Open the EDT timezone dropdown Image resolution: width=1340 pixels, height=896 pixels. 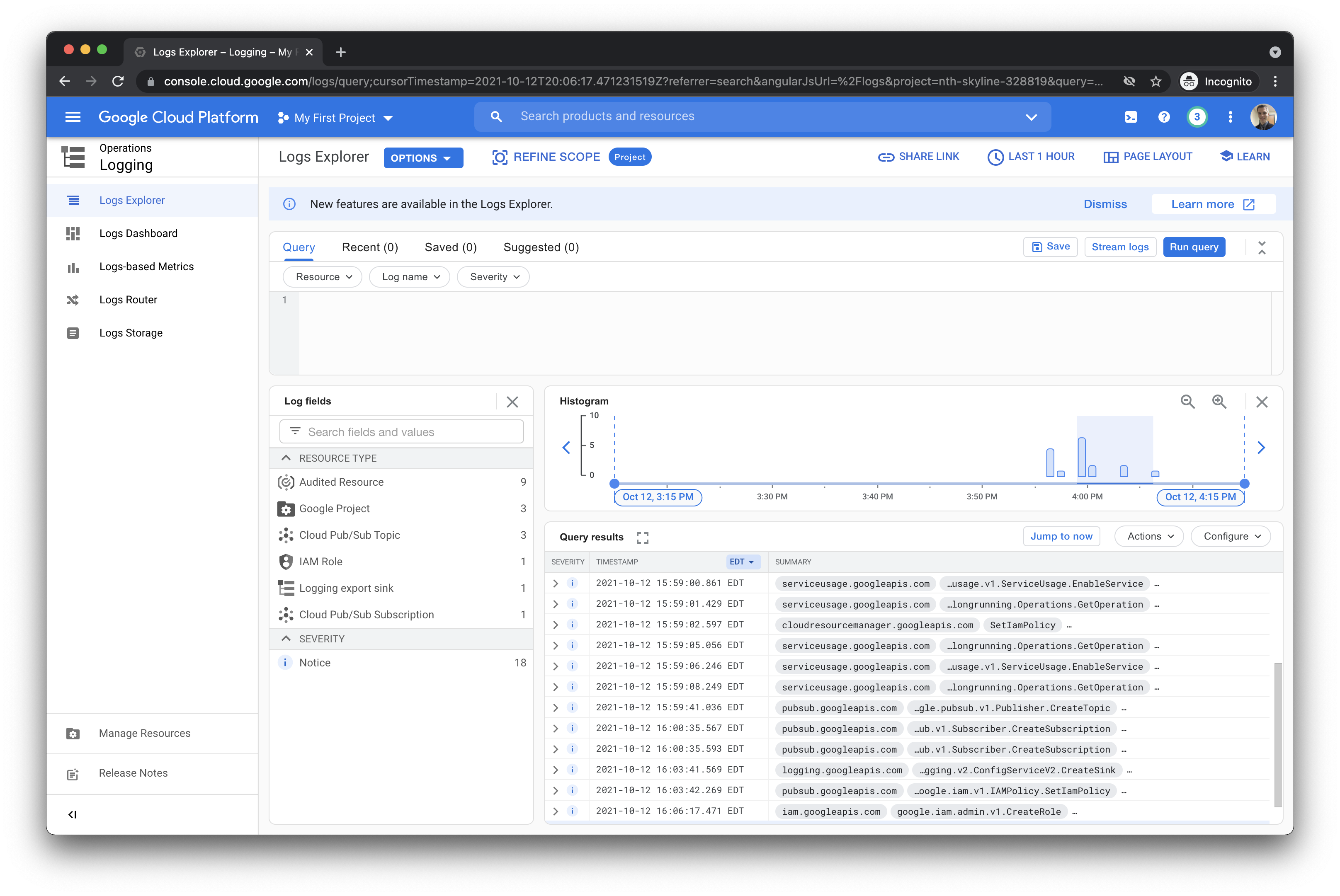(743, 562)
